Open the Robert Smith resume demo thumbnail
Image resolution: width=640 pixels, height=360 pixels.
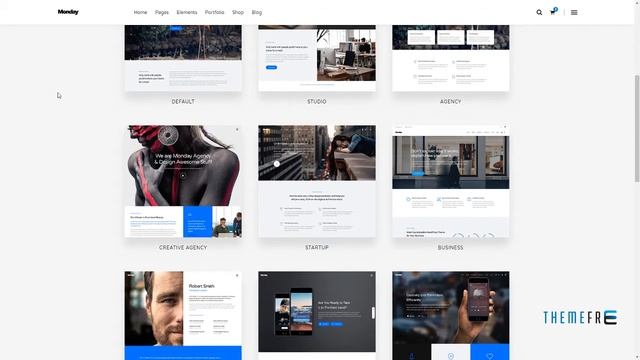pos(183,316)
